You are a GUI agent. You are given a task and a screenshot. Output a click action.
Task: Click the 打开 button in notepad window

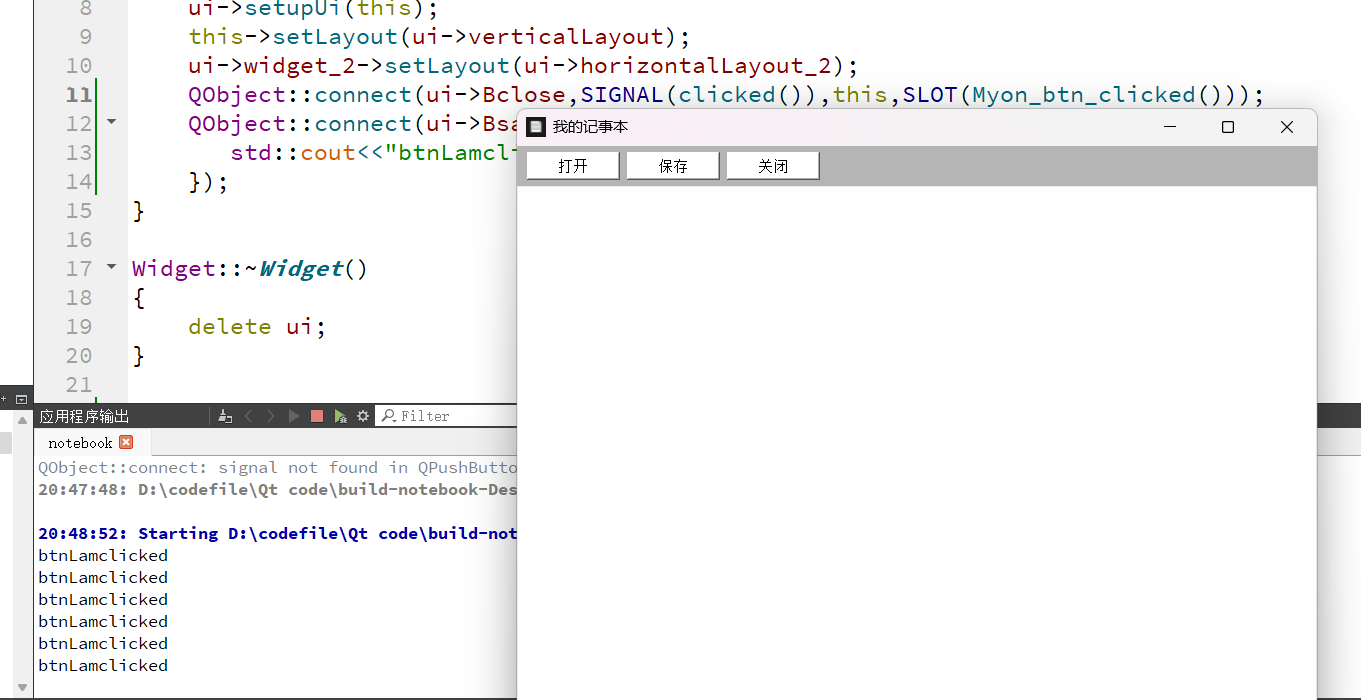573,166
